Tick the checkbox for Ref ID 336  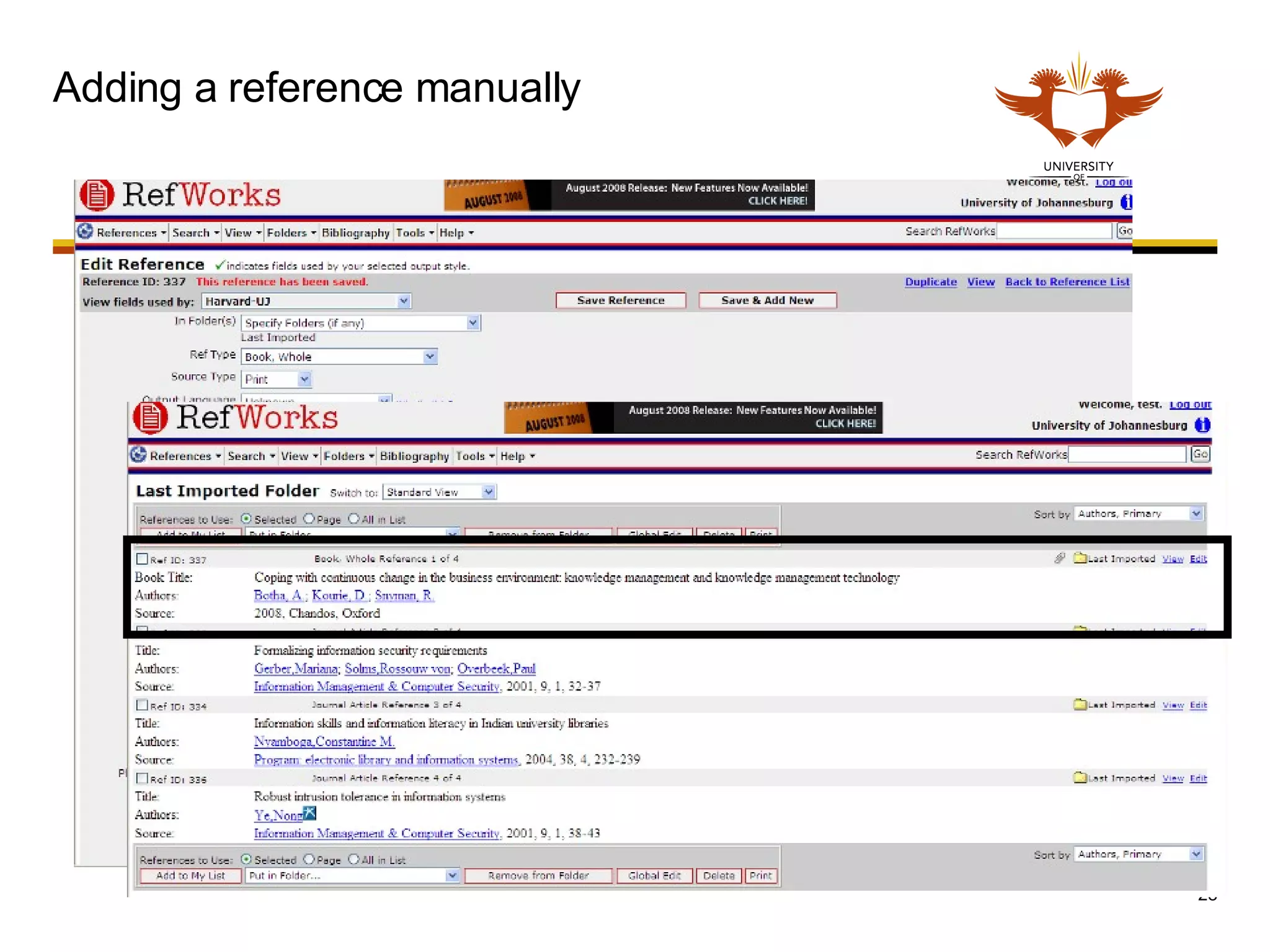click(x=142, y=778)
